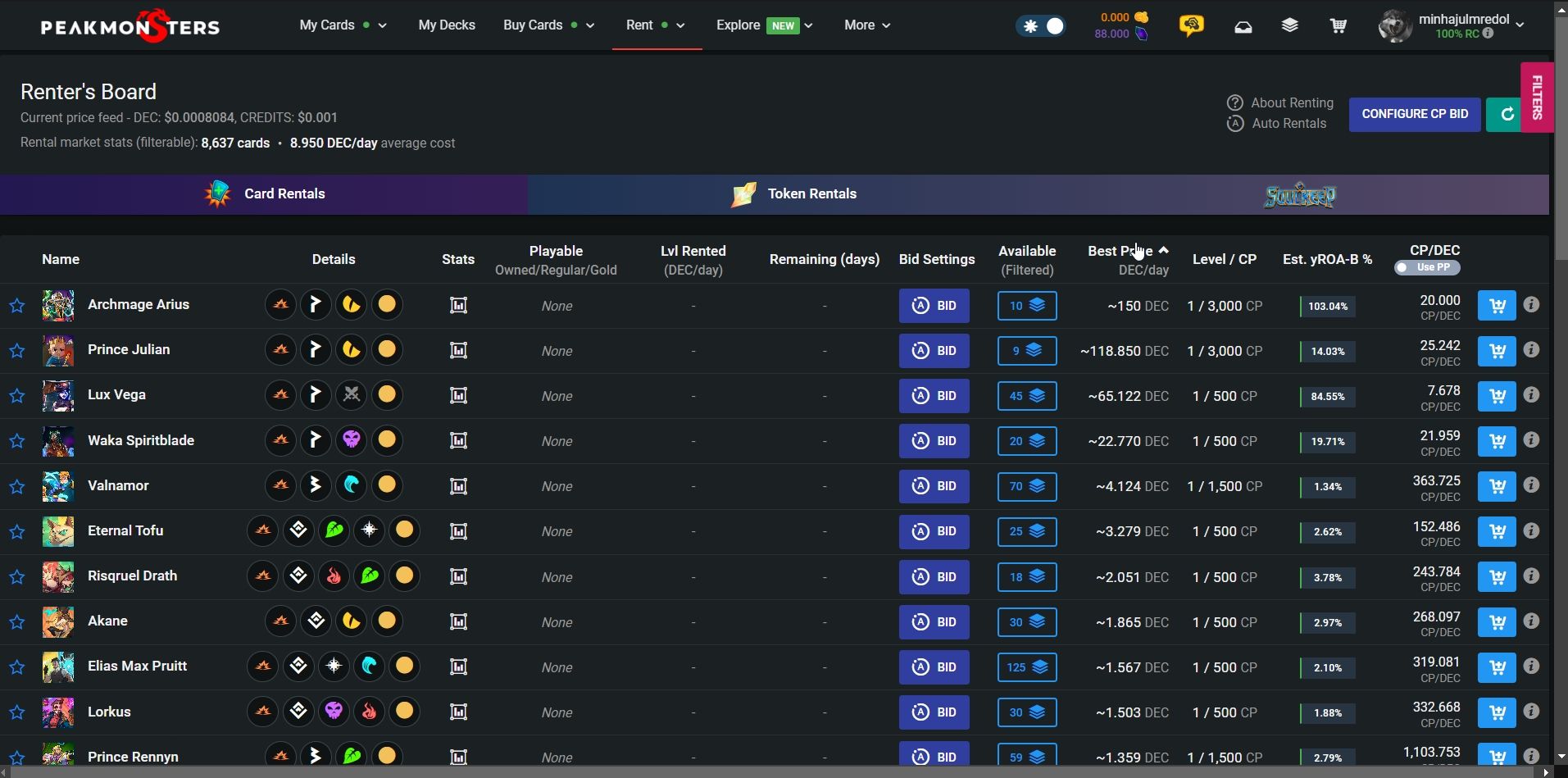
Task: Click the 19.71% yROA bar for Waka Spiritblade
Action: [x=1327, y=442]
